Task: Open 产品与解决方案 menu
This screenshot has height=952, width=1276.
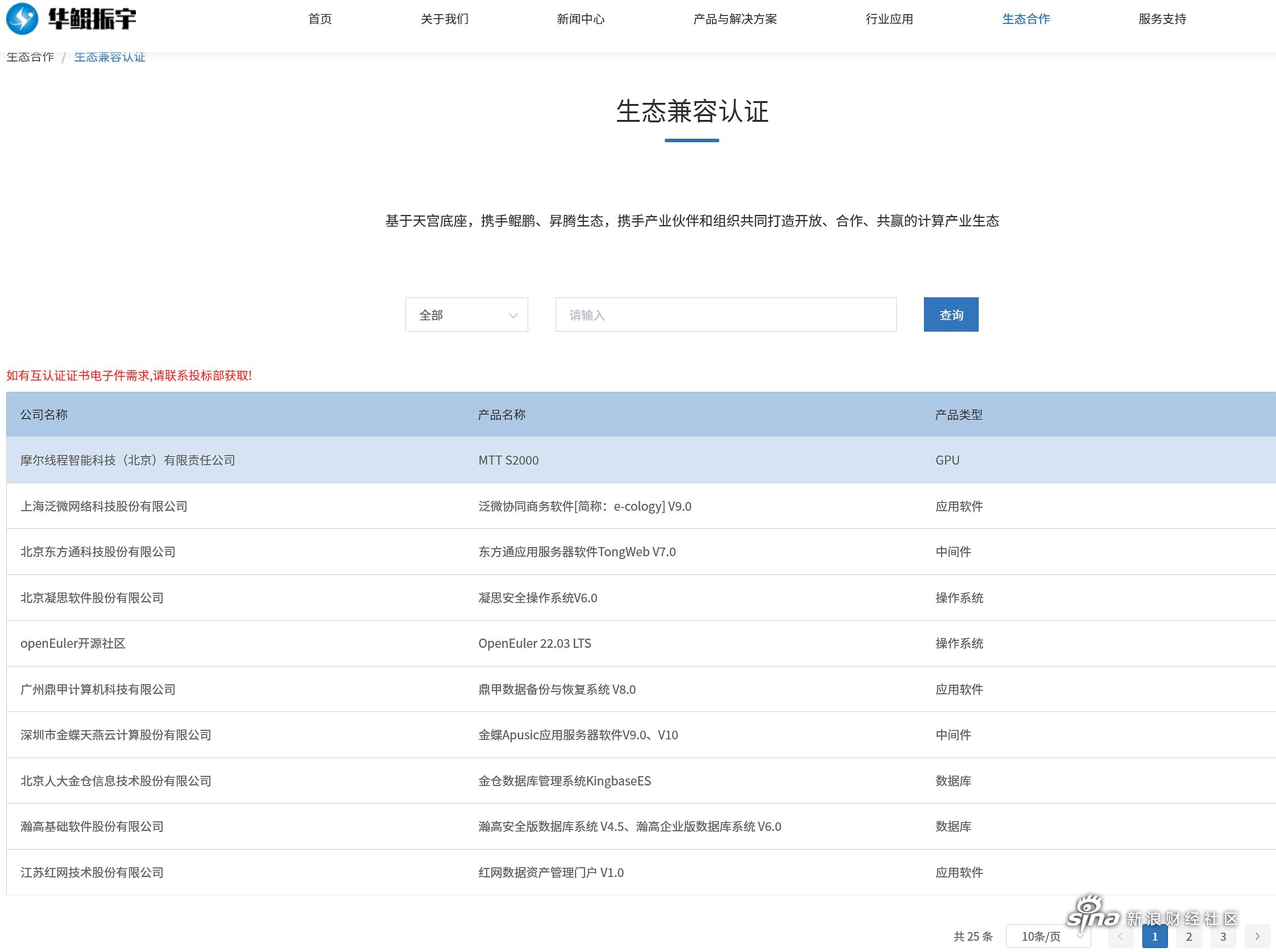Action: (735, 19)
